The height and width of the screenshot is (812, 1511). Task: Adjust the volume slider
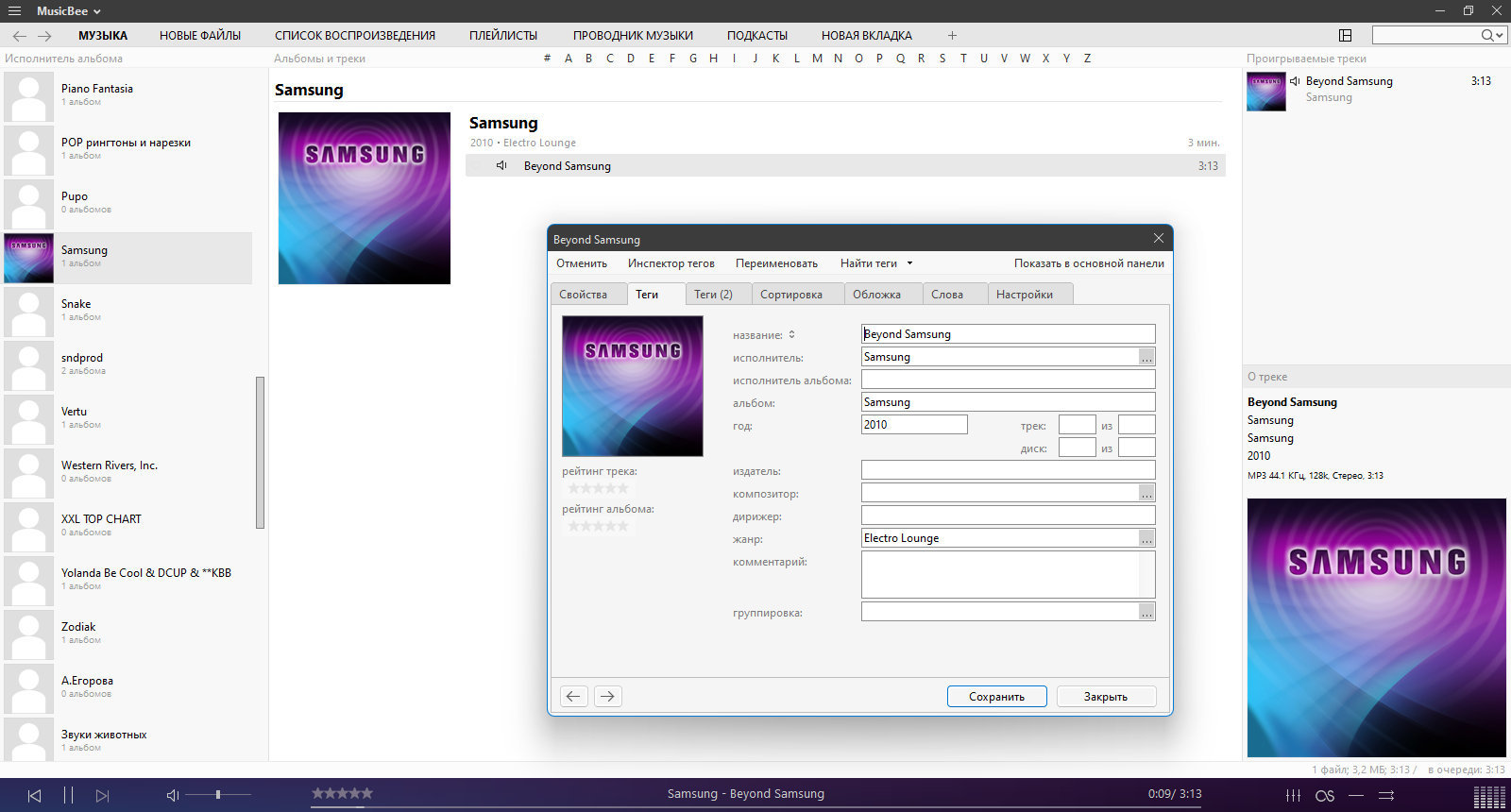(218, 795)
